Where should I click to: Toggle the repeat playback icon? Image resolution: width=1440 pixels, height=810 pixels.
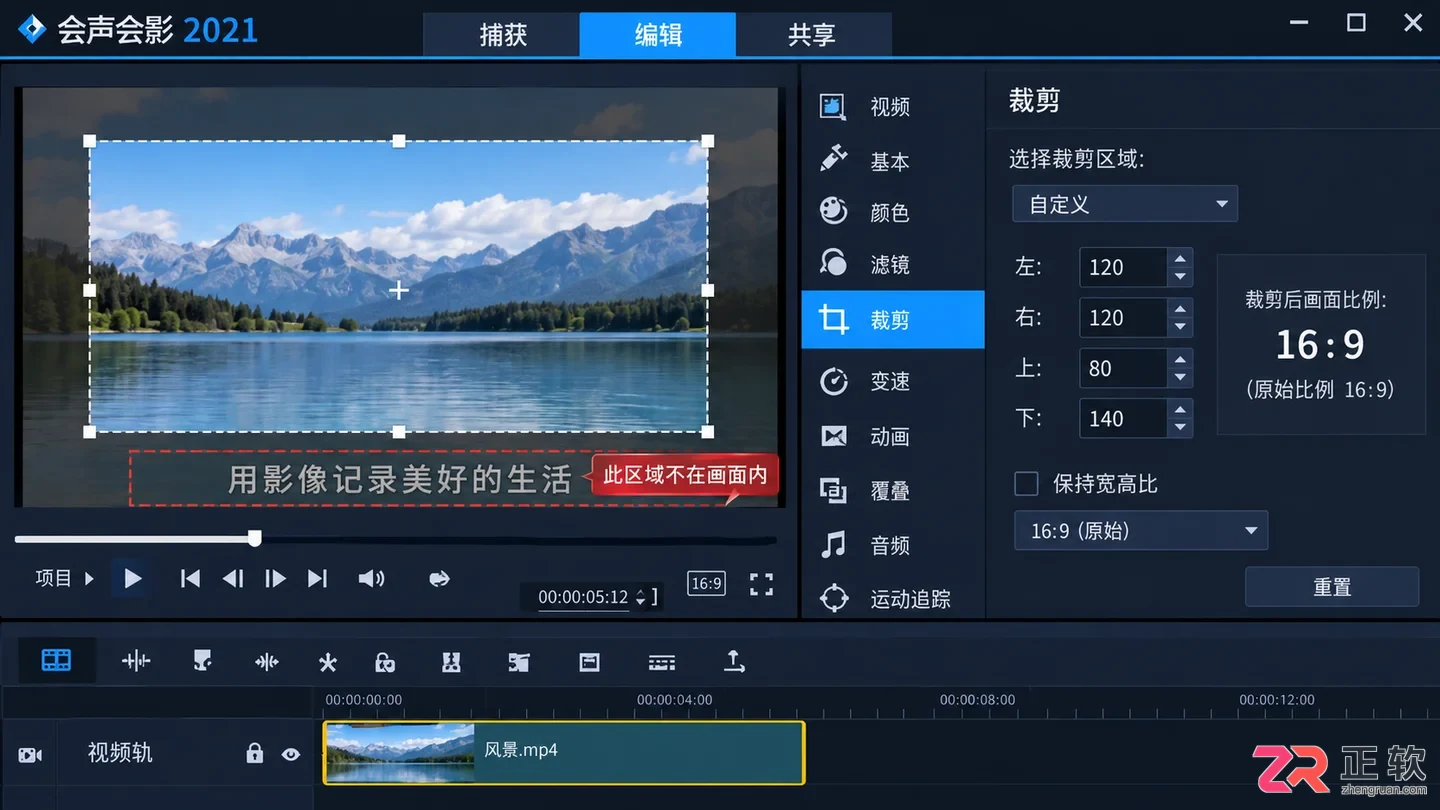pos(439,578)
